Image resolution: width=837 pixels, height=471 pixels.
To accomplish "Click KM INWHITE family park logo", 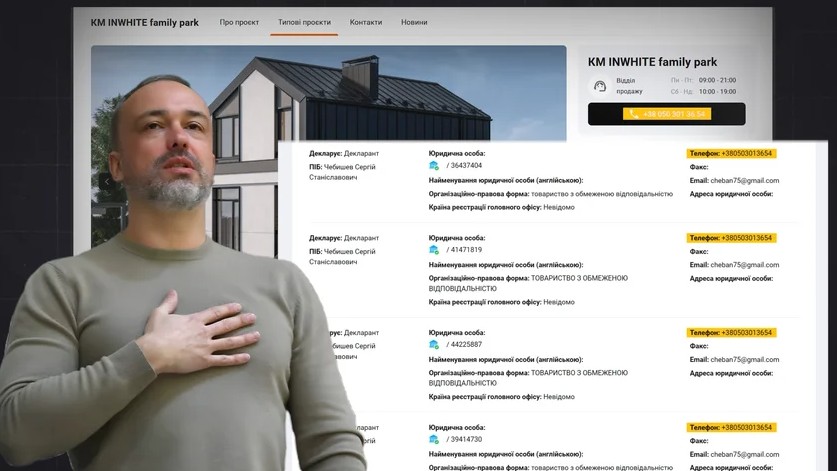I will tap(145, 22).
